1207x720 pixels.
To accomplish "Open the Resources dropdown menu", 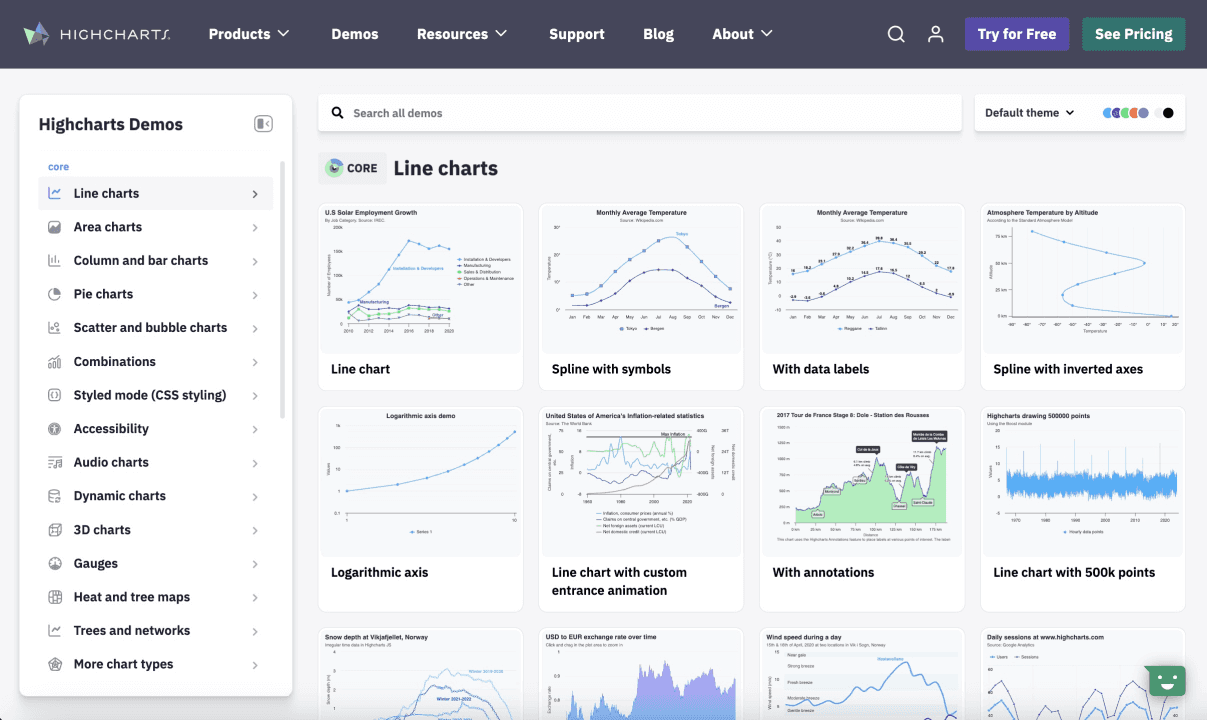I will (x=462, y=34).
